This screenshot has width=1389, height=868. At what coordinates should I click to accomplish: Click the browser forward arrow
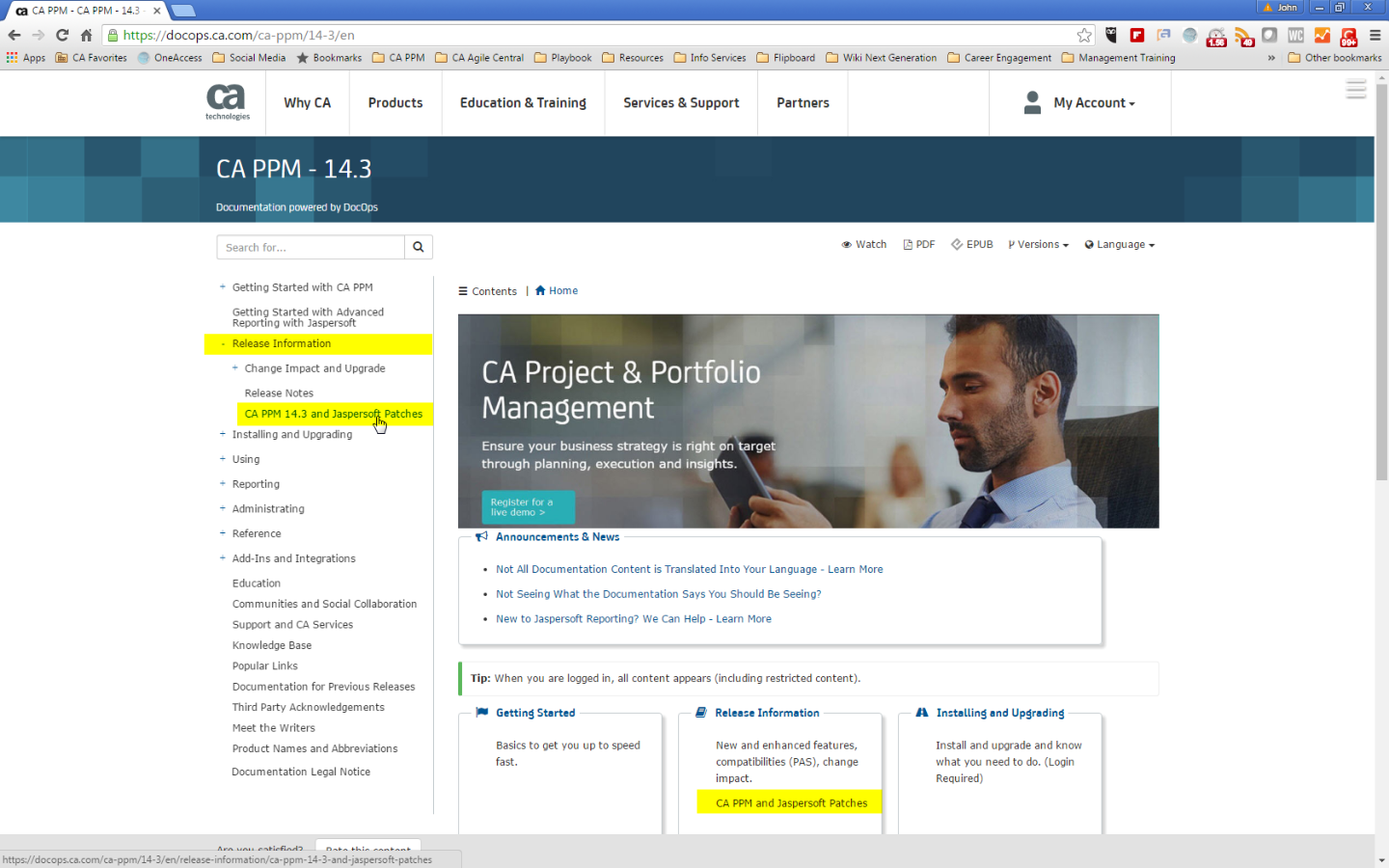pyautogui.click(x=39, y=35)
